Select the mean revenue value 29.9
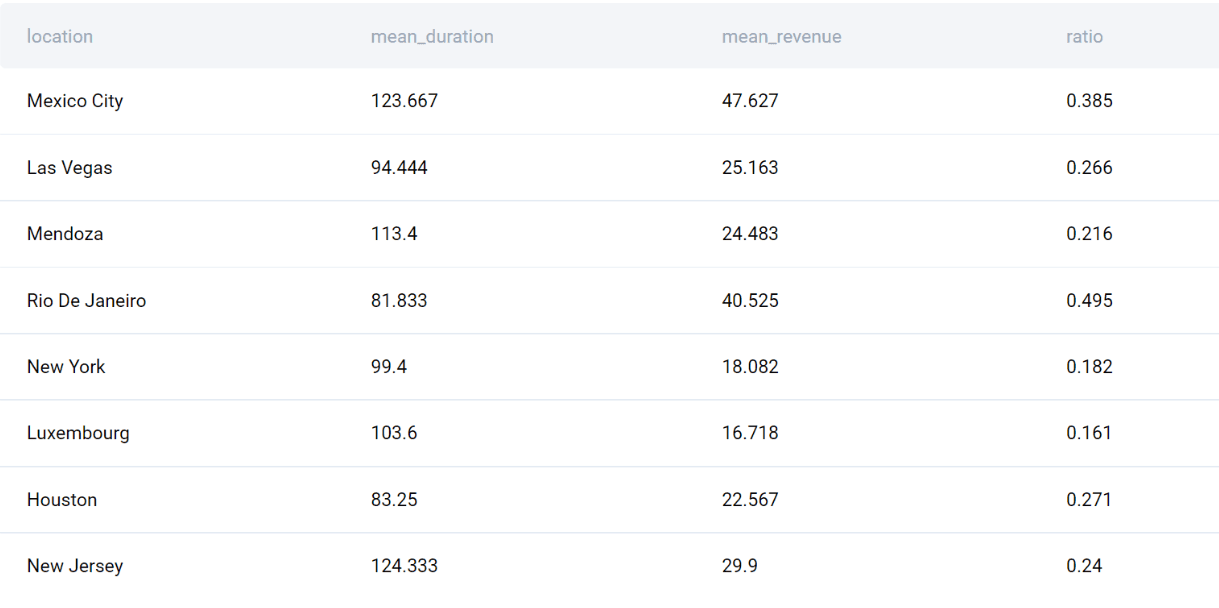The image size is (1219, 608). point(740,566)
